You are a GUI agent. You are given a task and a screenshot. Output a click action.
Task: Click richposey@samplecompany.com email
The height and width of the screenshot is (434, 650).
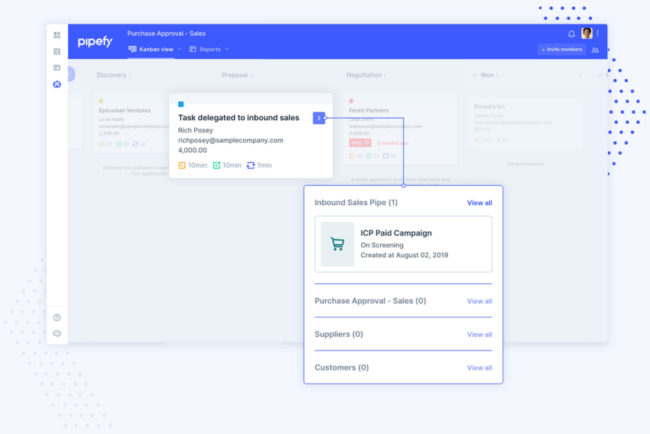tap(230, 140)
